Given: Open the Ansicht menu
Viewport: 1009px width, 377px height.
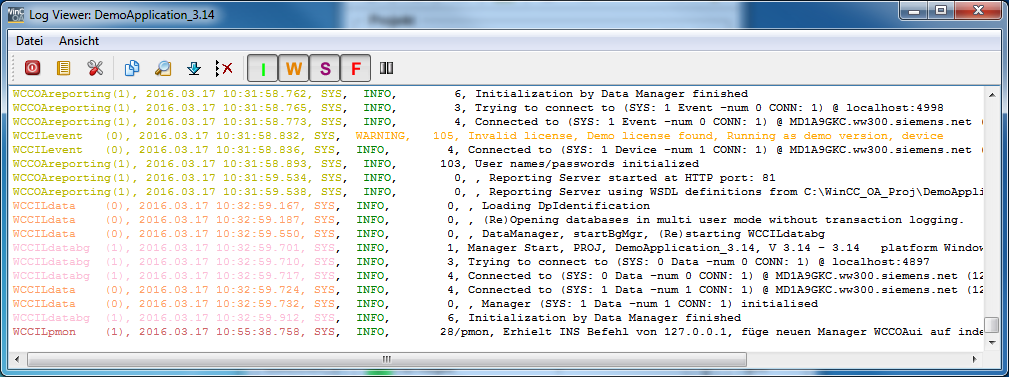Looking at the screenshot, I should 79,41.
